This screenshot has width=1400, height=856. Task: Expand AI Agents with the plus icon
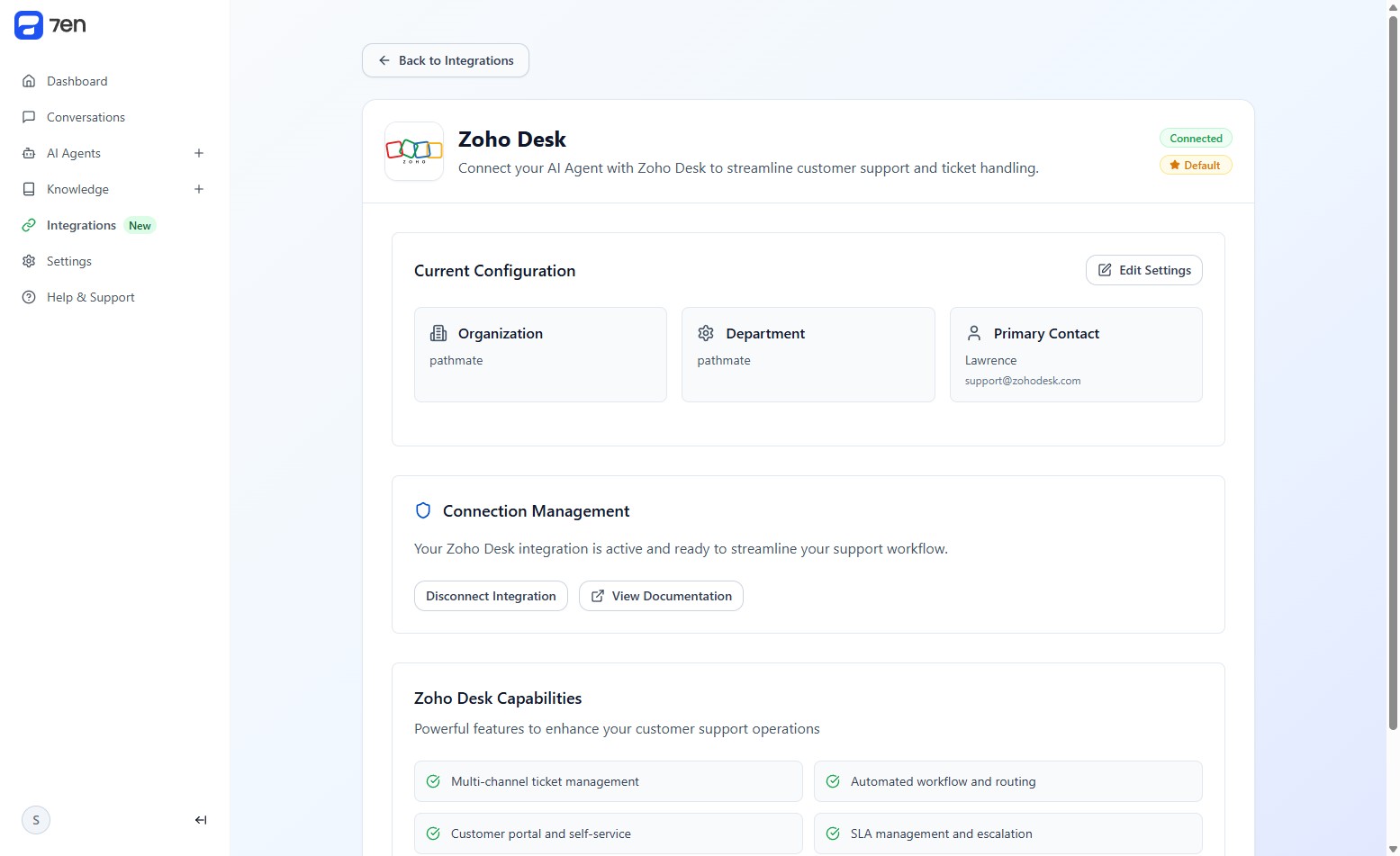pos(199,153)
